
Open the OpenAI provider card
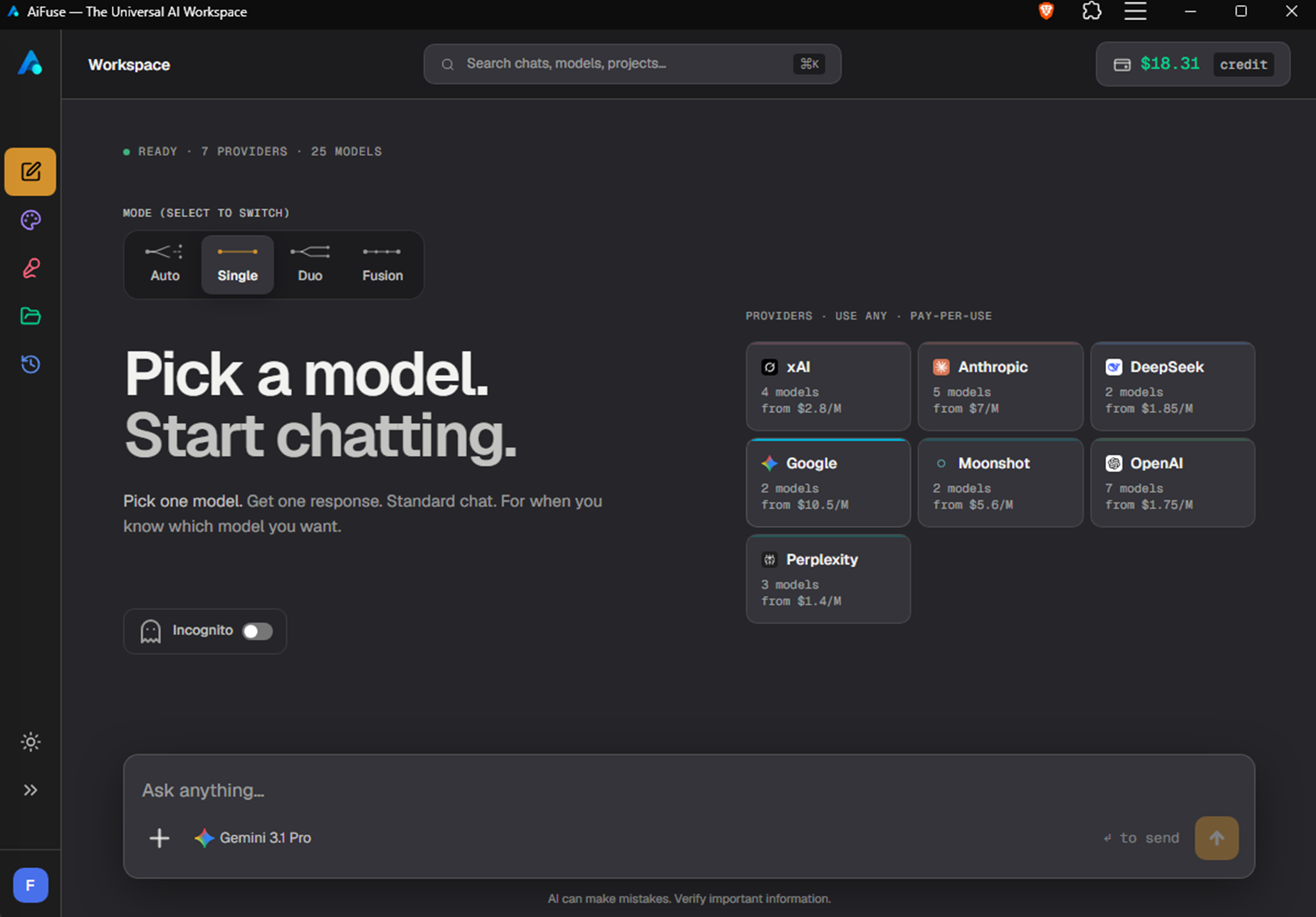(x=1173, y=483)
